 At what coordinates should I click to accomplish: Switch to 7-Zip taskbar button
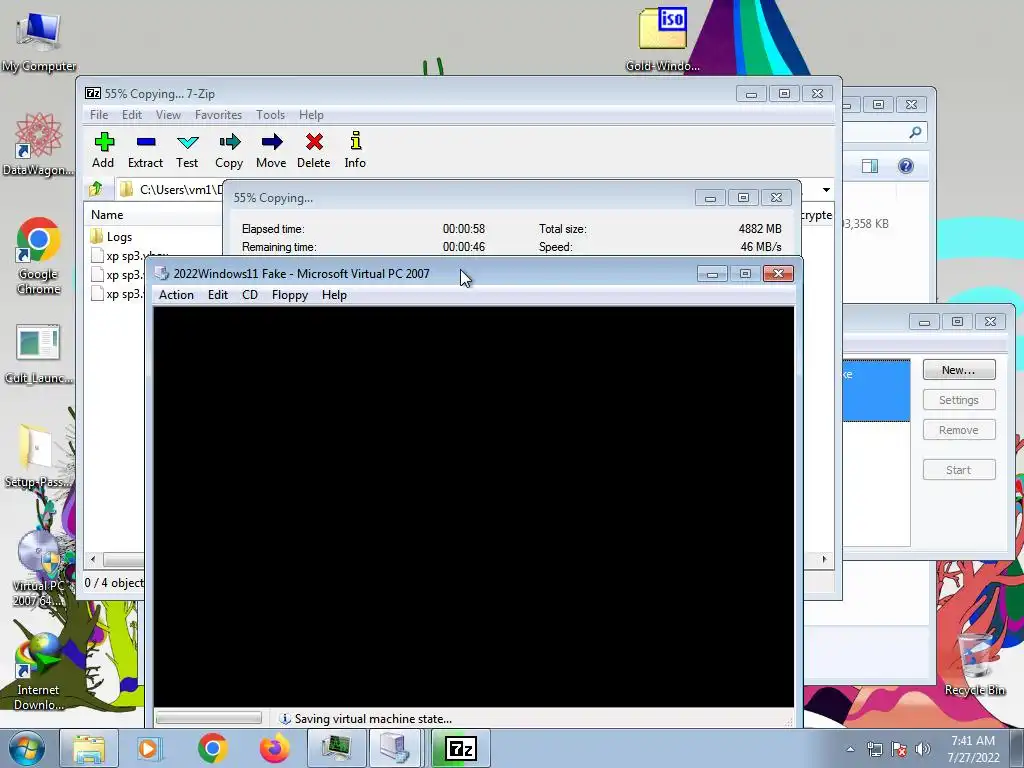click(460, 748)
